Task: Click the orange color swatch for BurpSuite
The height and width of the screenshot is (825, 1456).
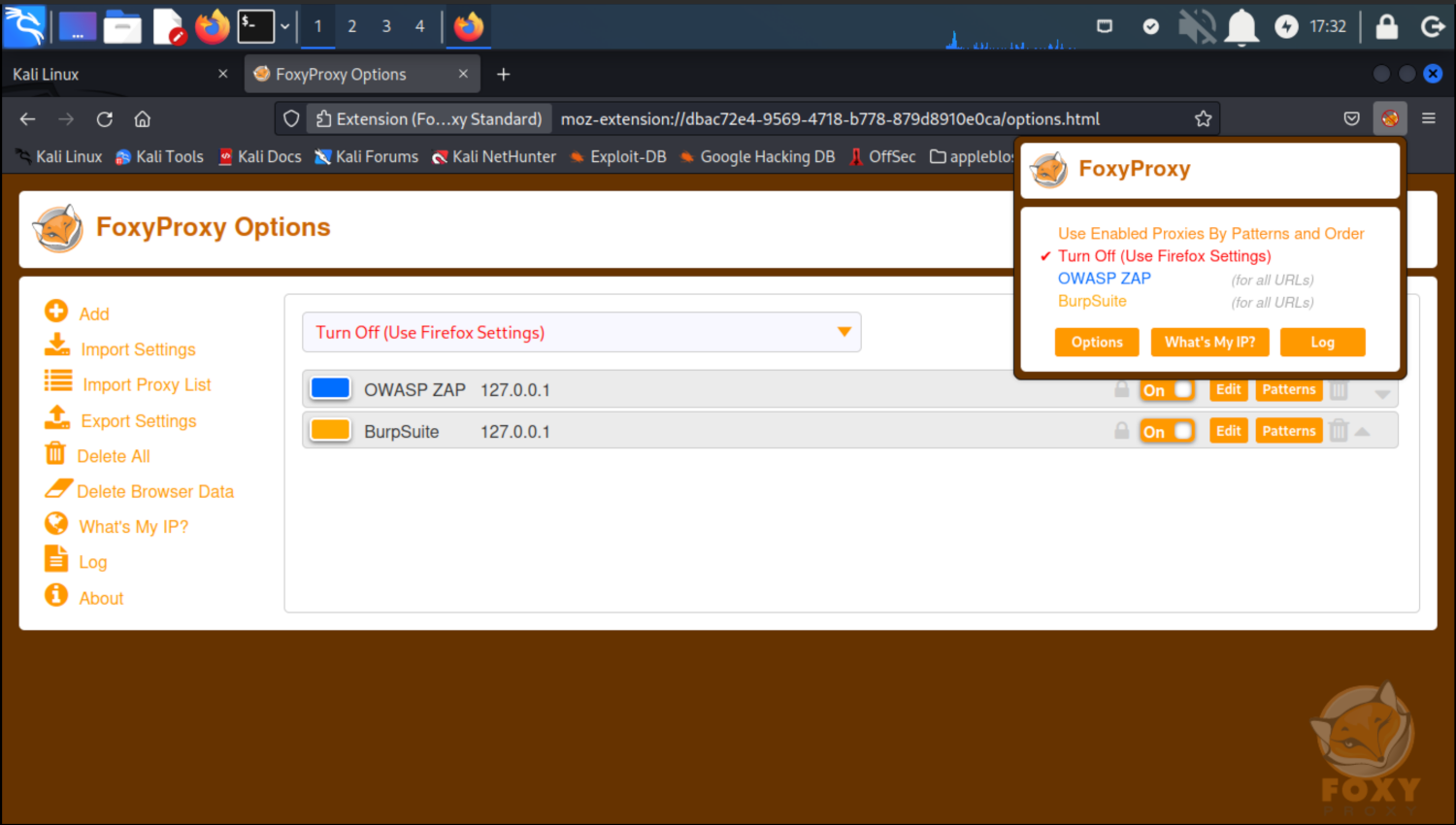Action: [330, 430]
